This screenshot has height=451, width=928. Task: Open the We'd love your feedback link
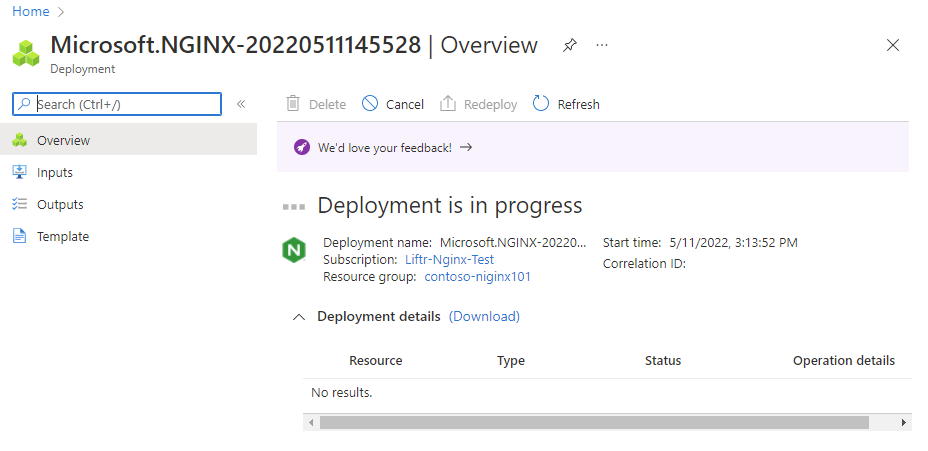[x=385, y=148]
